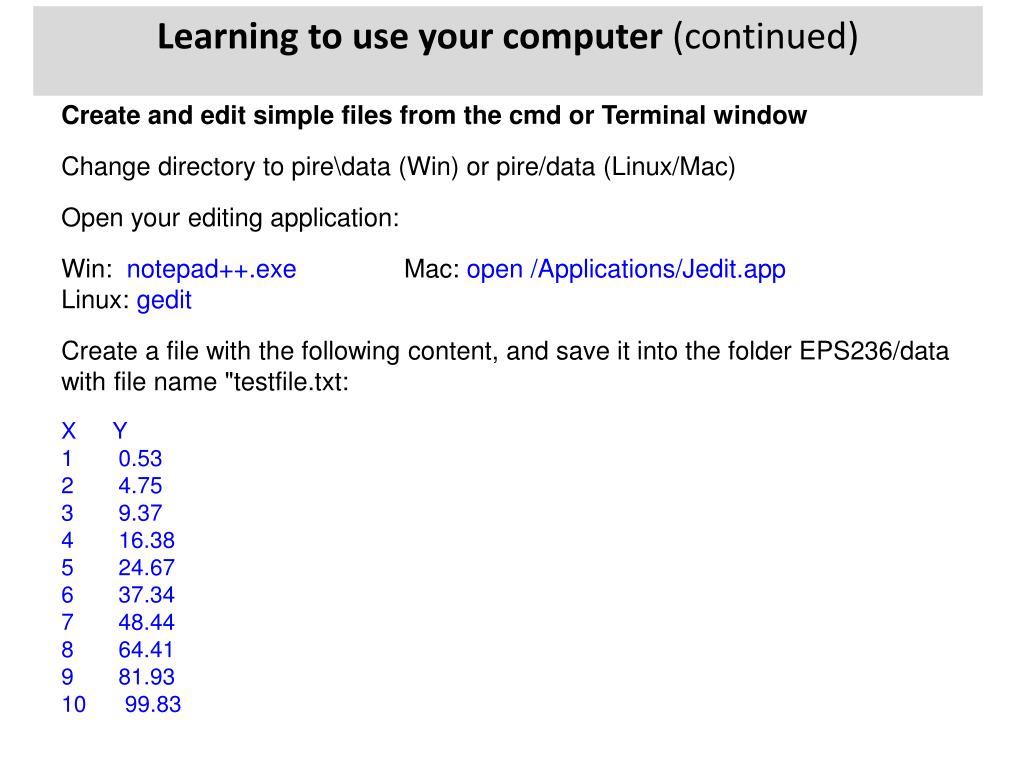This screenshot has height=768, width=1024.
Task: Click the "Open your editing application:" text
Action: [x=230, y=218]
